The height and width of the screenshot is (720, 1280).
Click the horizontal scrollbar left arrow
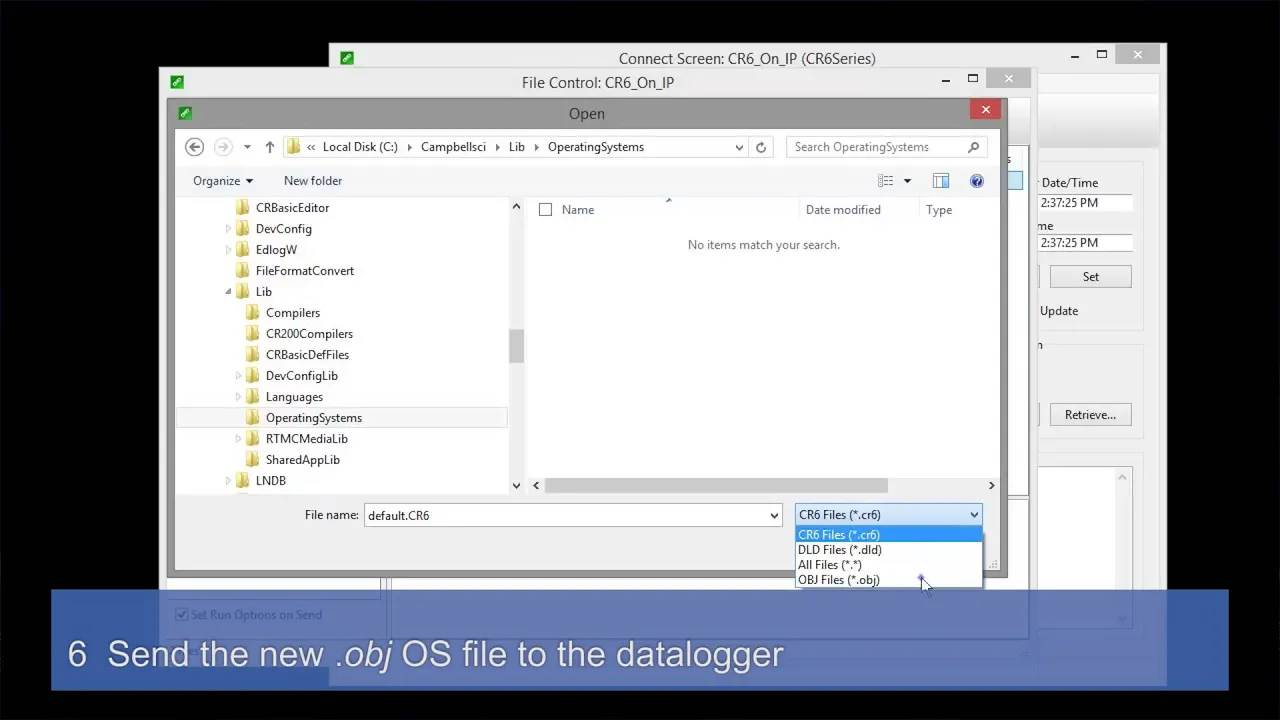point(536,486)
